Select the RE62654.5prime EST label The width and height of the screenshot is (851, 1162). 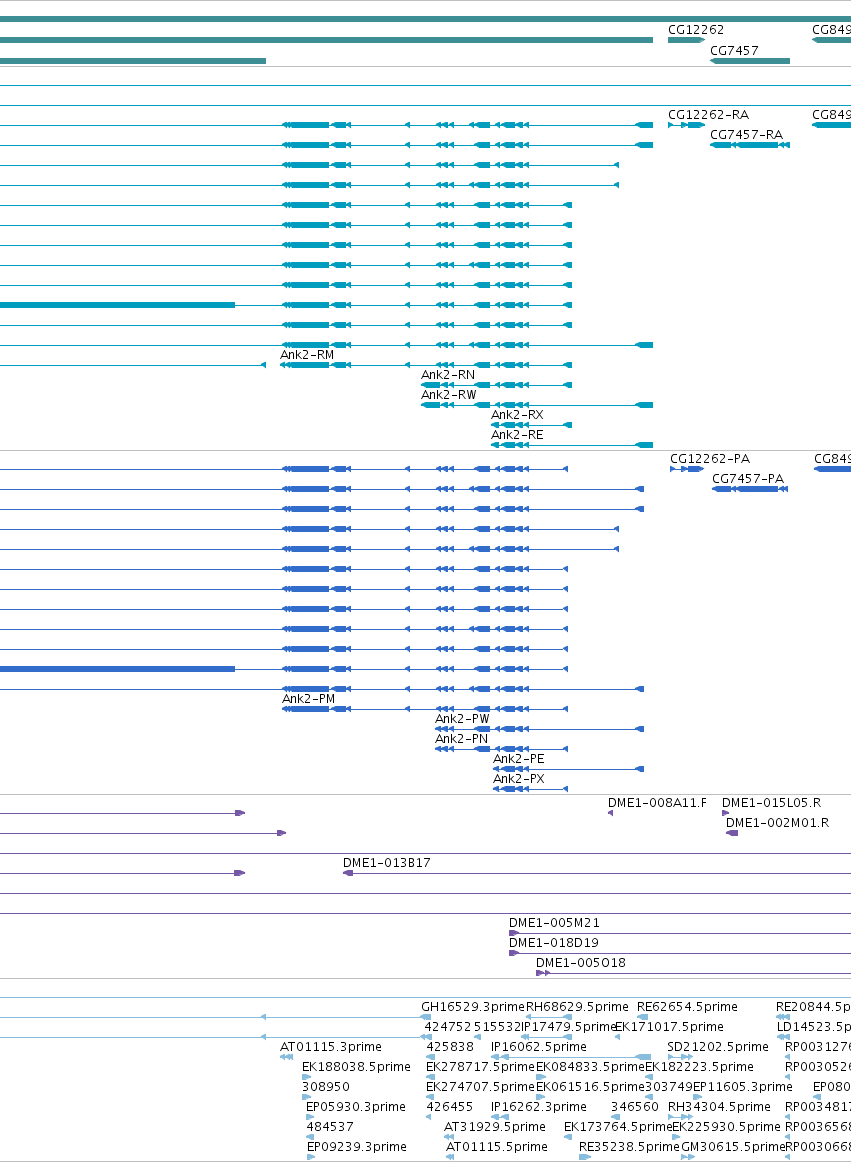click(687, 1006)
